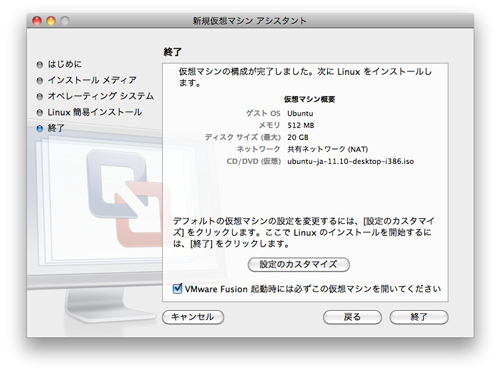Click the 512 MB memory value

[301, 125]
